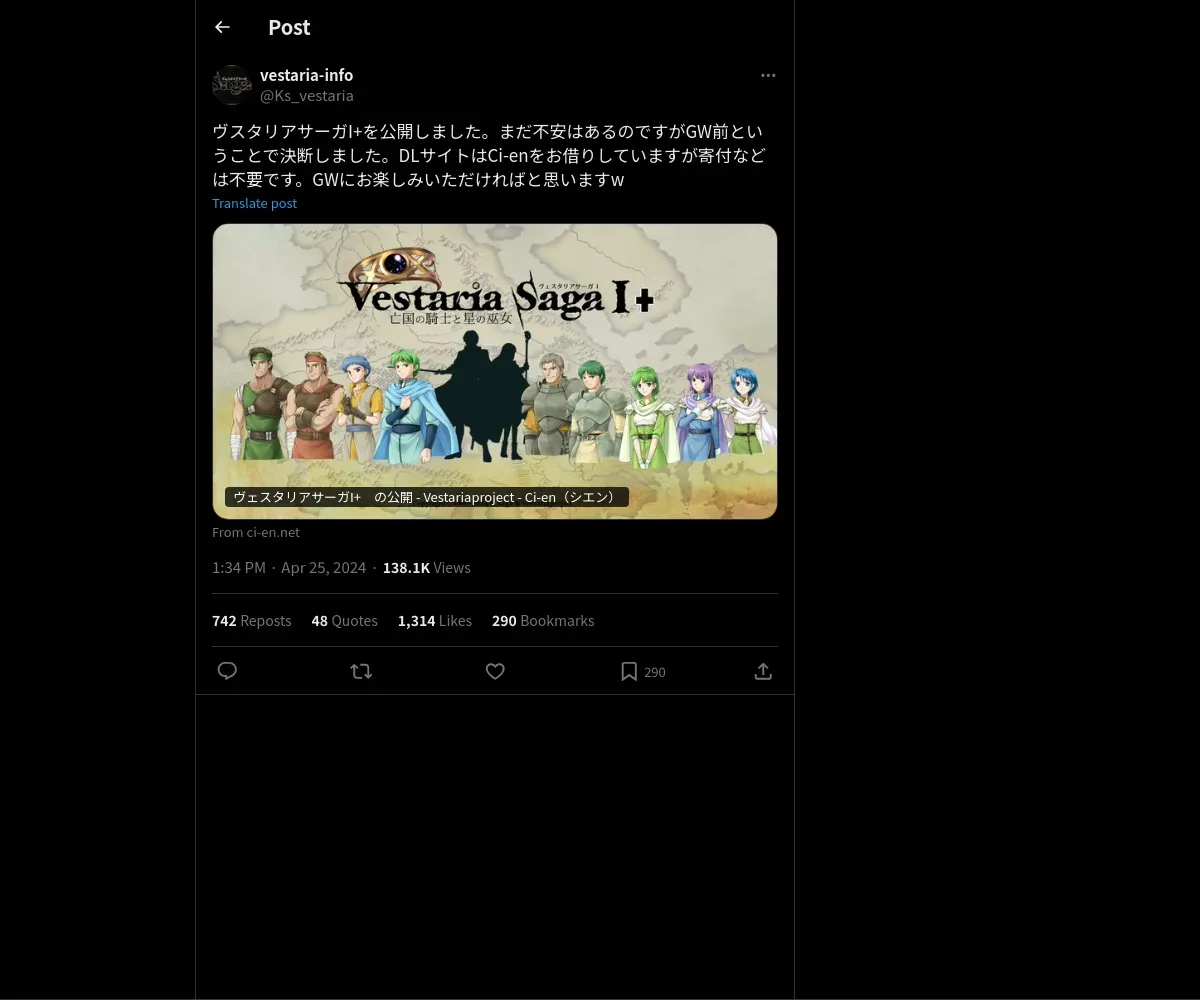Open the vestaria-info profile avatar
Screen dimensions: 1200x1000
pyautogui.click(x=232, y=85)
